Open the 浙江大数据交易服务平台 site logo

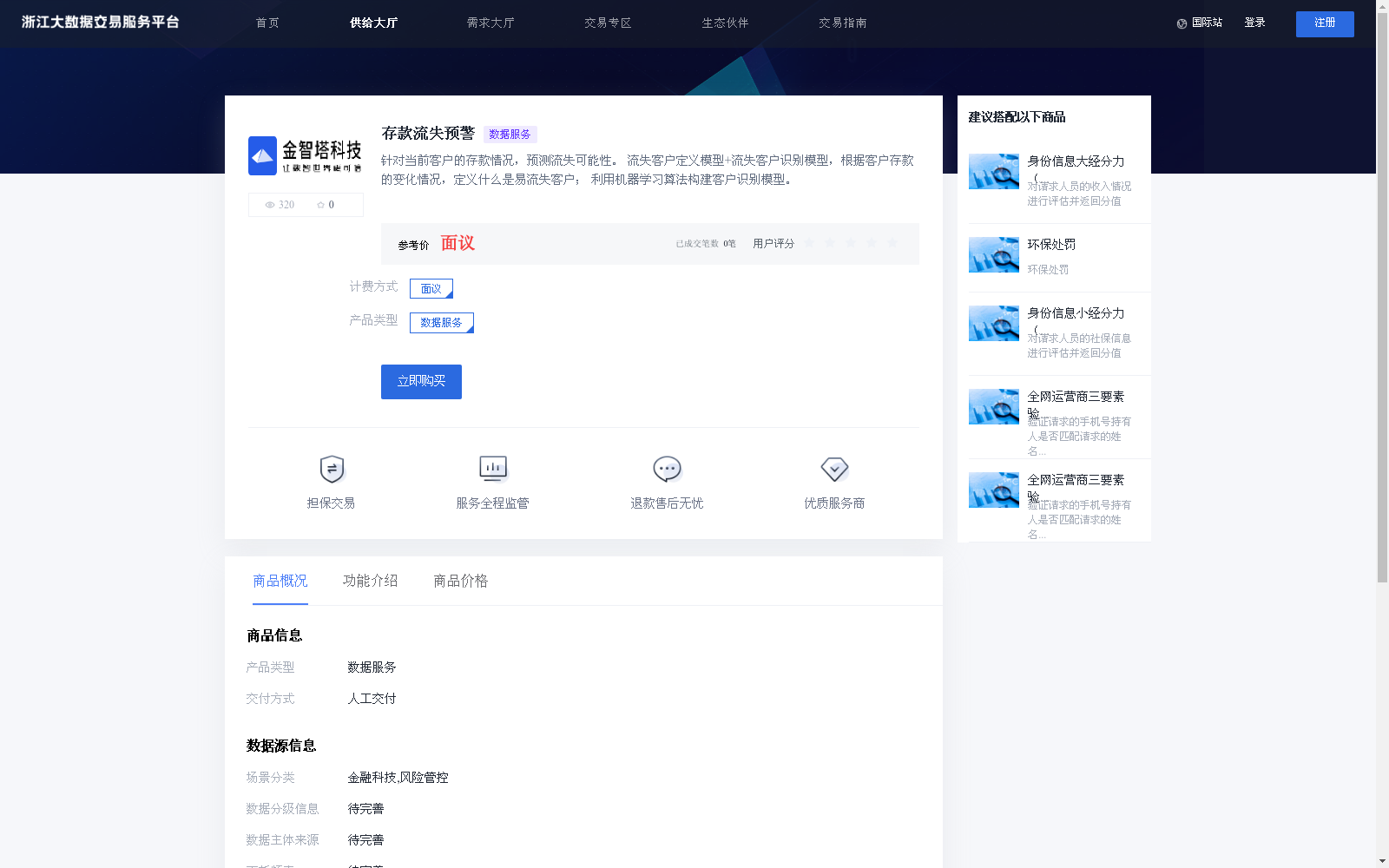[100, 23]
